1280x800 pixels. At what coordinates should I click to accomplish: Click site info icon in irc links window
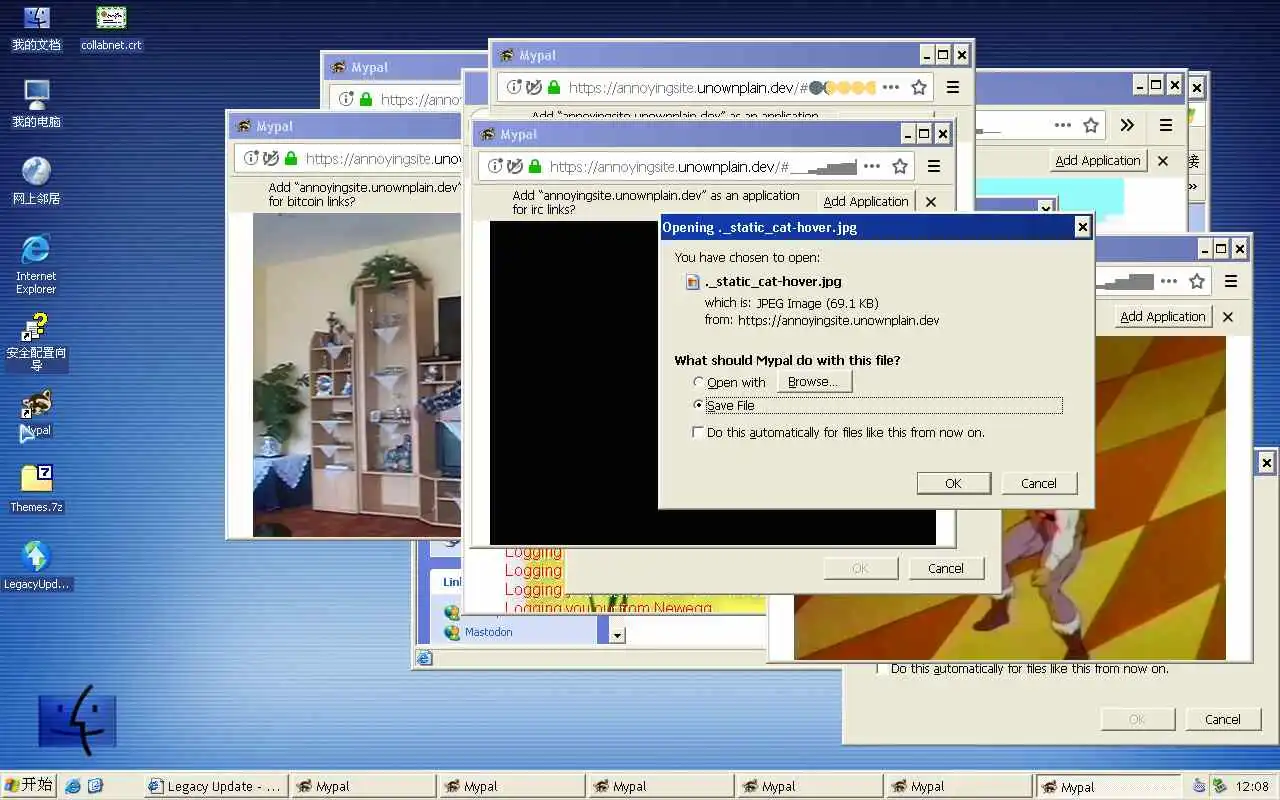495,167
